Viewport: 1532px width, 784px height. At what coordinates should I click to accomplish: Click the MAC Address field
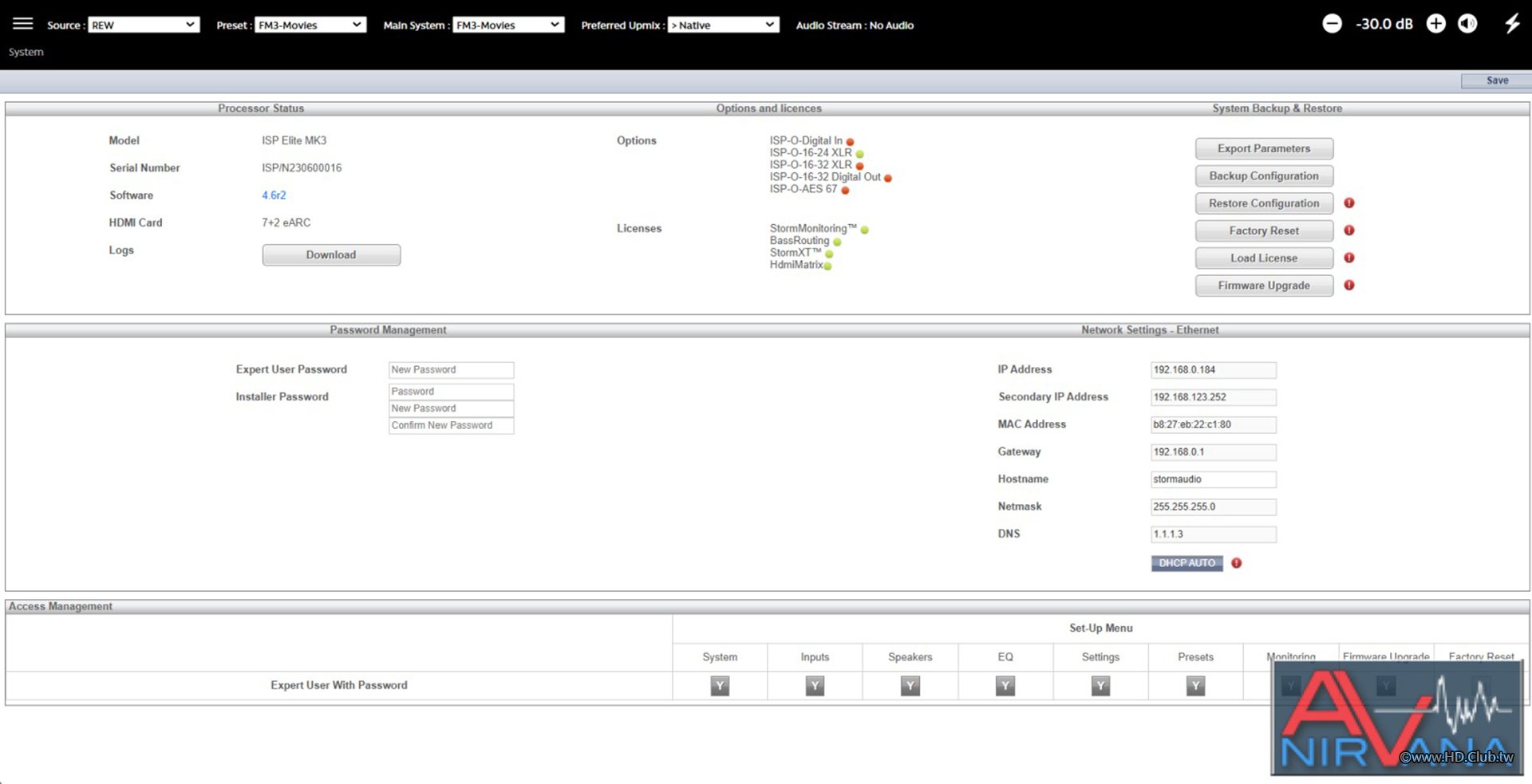click(1213, 425)
